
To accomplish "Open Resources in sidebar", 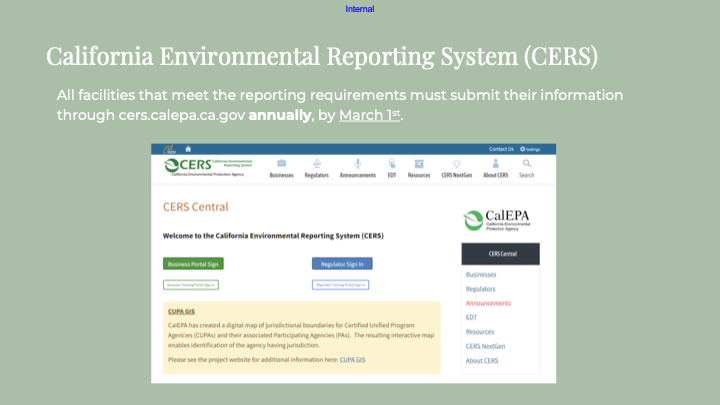I will [480, 332].
